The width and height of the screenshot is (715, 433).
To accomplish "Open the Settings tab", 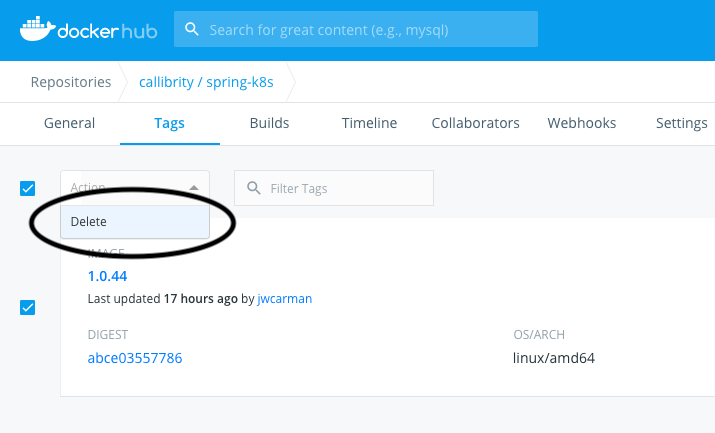I will [682, 123].
